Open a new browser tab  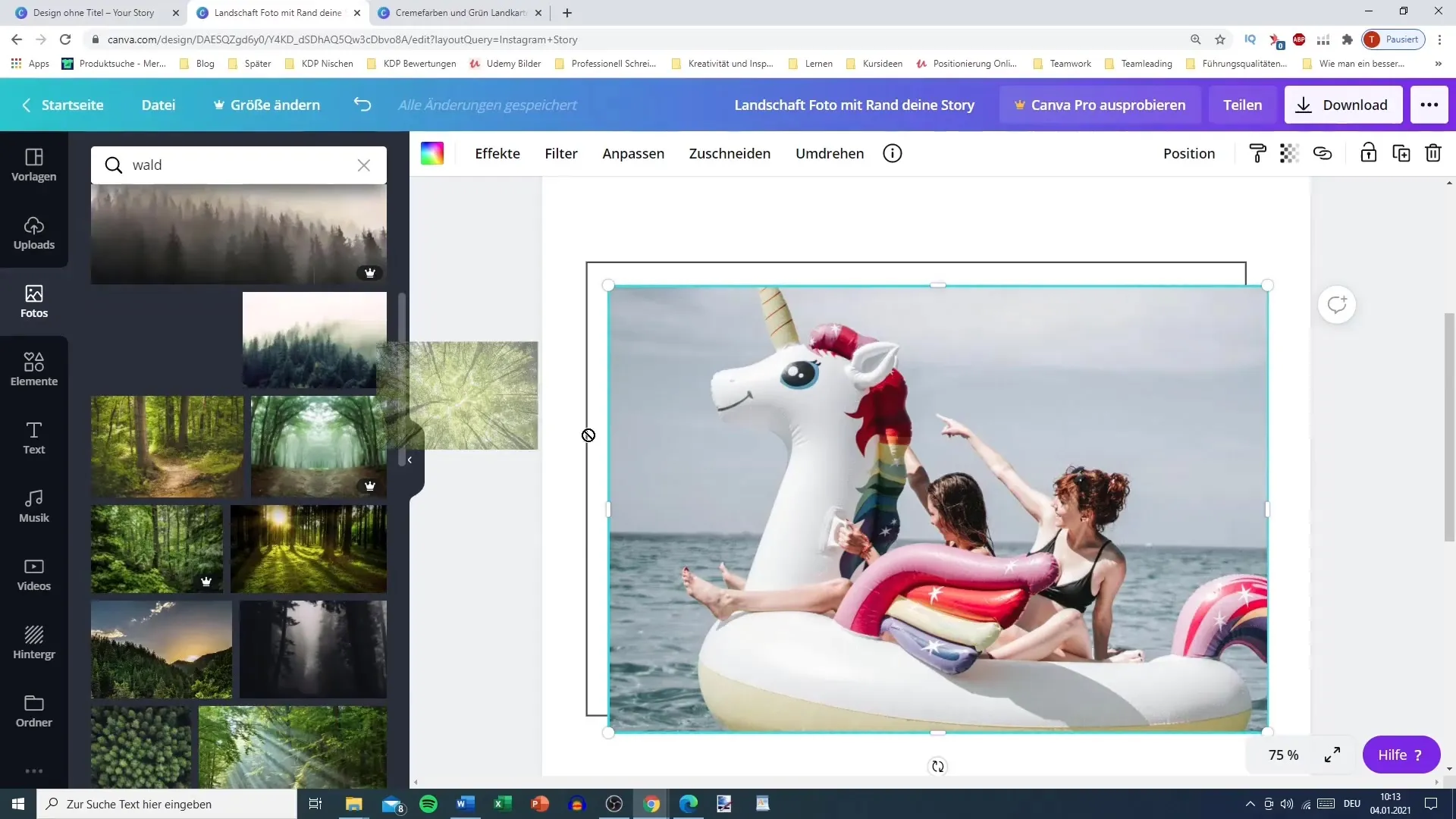click(567, 13)
